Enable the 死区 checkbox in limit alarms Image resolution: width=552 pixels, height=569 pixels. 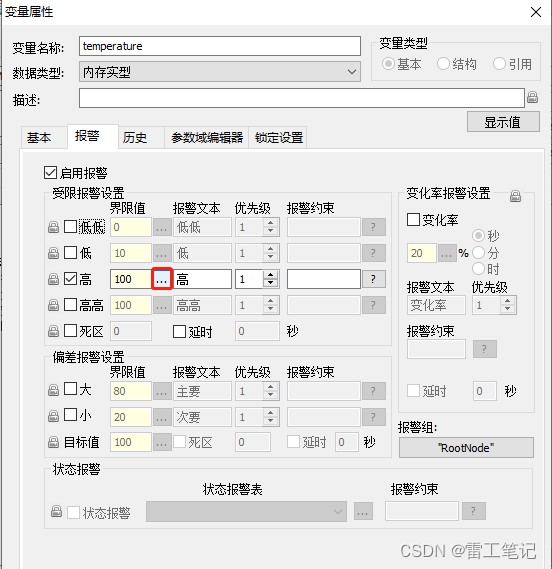[70, 331]
